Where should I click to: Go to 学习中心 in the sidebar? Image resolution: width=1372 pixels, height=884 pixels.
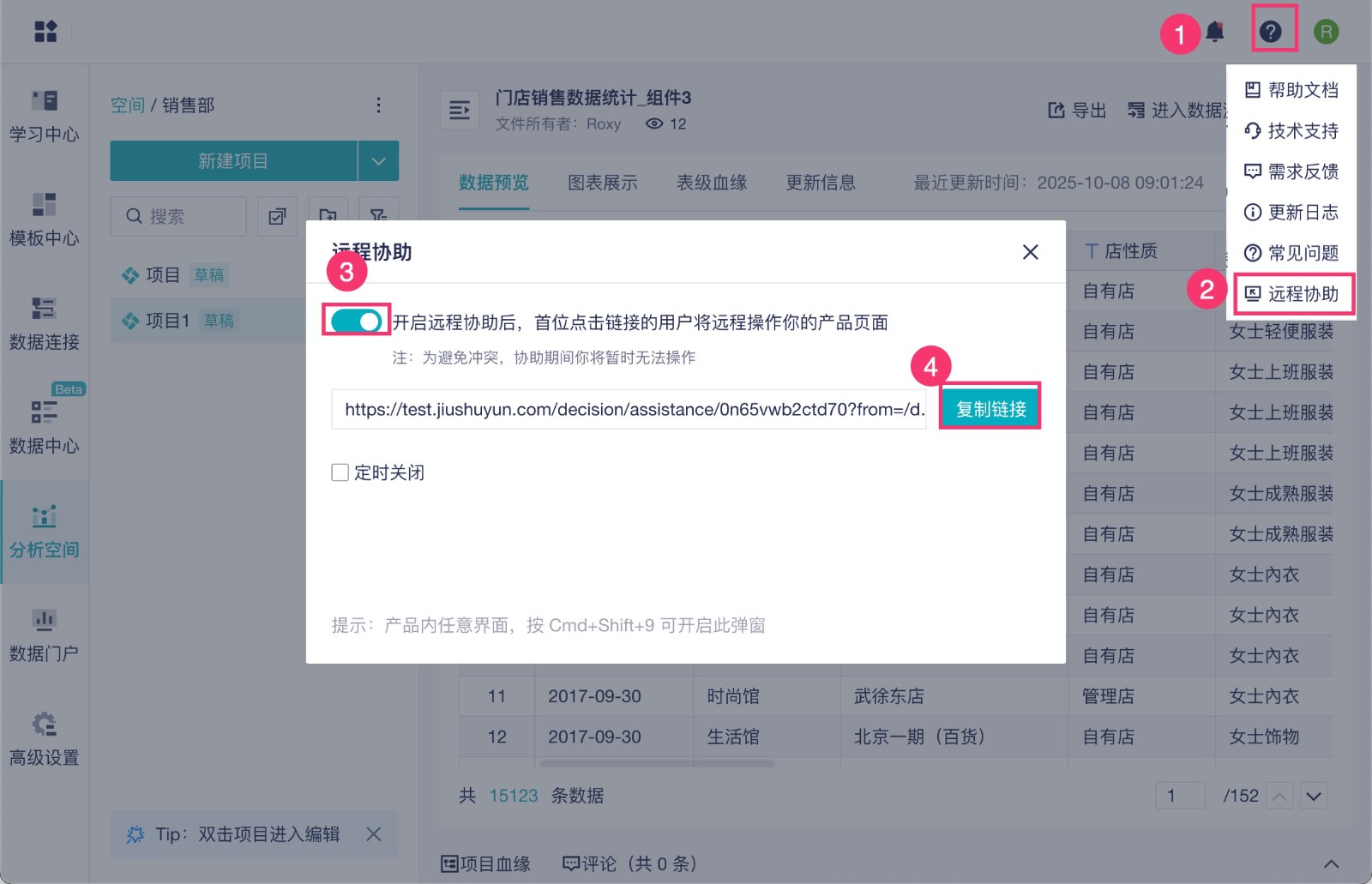click(x=45, y=117)
